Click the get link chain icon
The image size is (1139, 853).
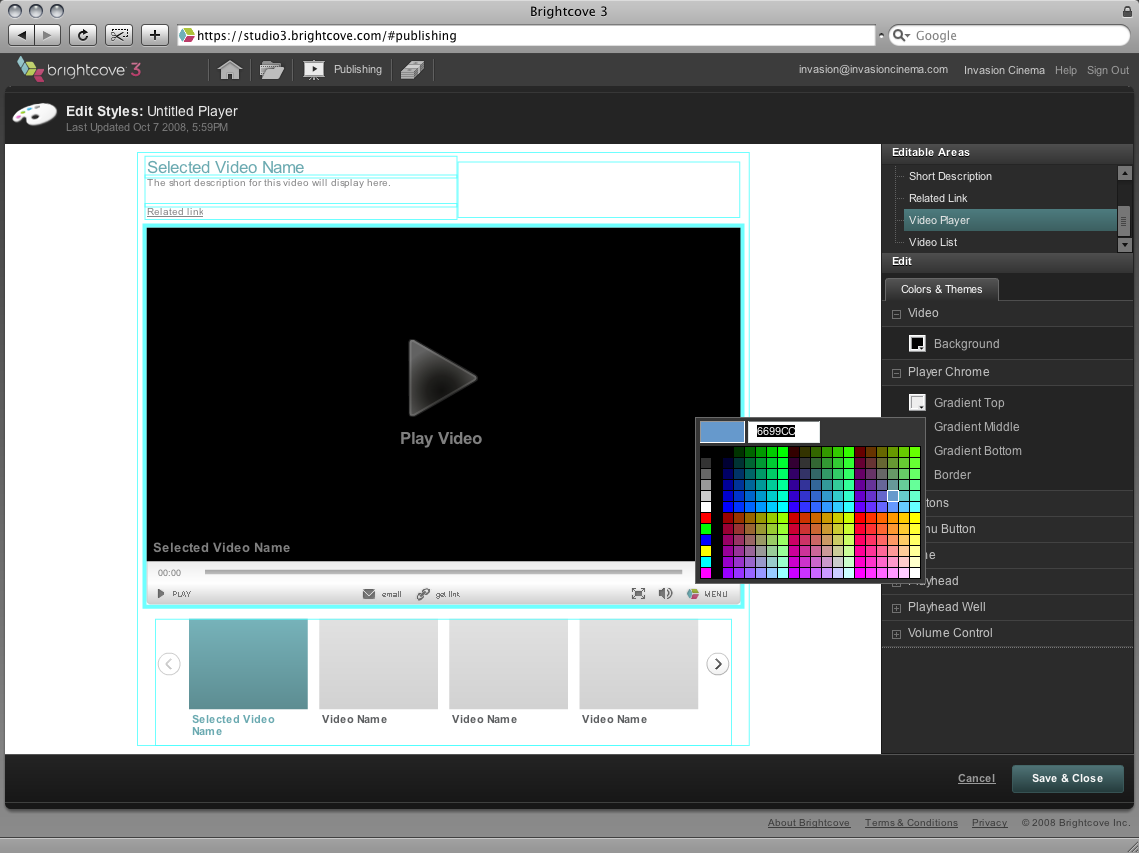tap(423, 594)
